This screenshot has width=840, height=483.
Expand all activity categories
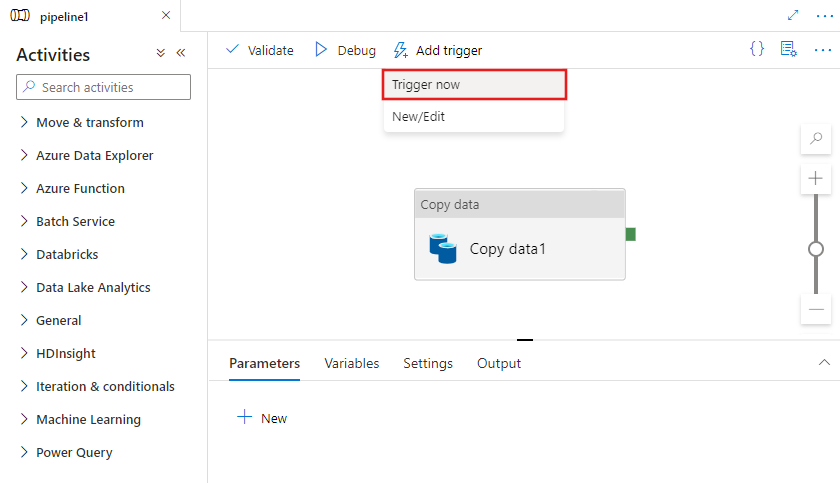(161, 53)
